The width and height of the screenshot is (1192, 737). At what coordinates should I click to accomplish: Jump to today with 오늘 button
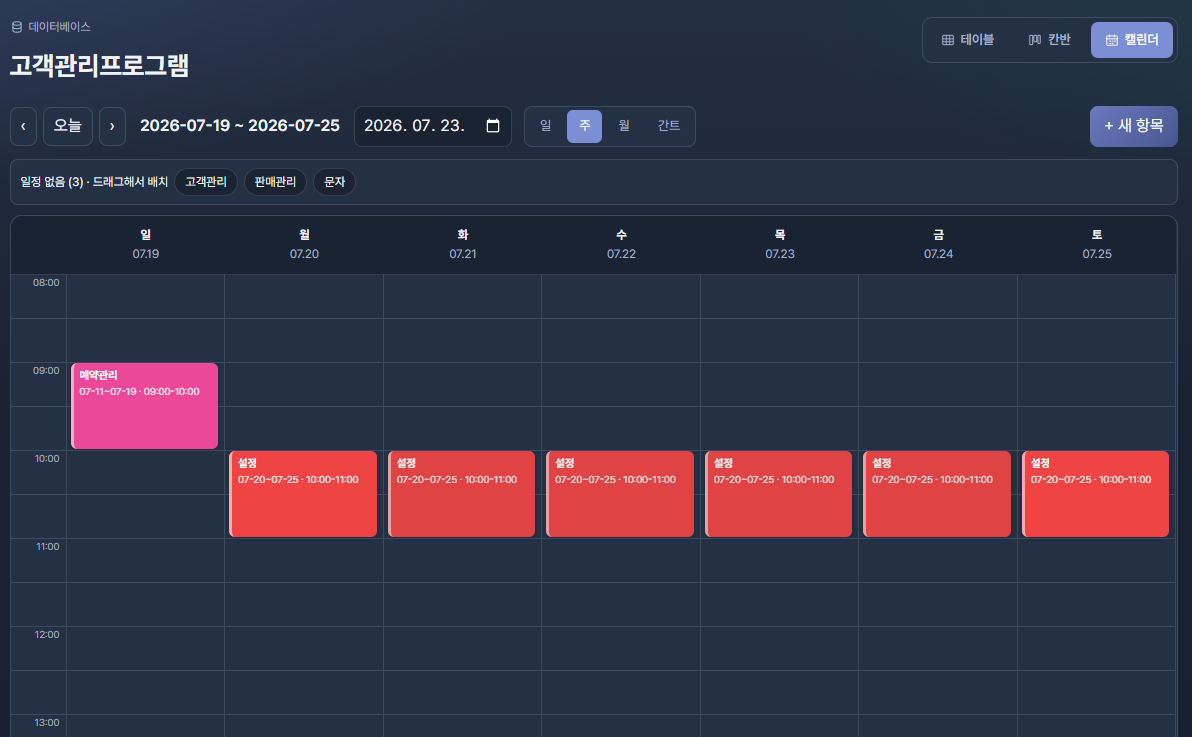68,126
